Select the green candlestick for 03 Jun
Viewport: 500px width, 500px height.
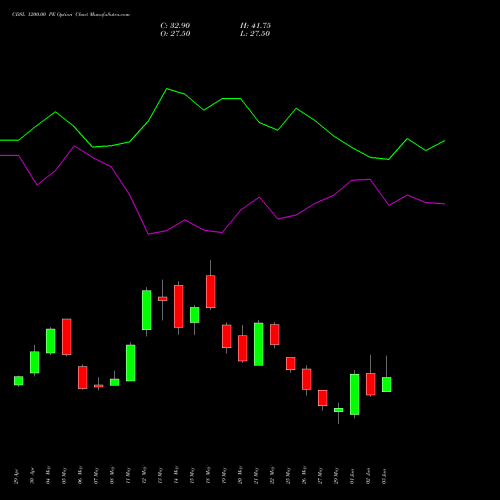[x=387, y=384]
